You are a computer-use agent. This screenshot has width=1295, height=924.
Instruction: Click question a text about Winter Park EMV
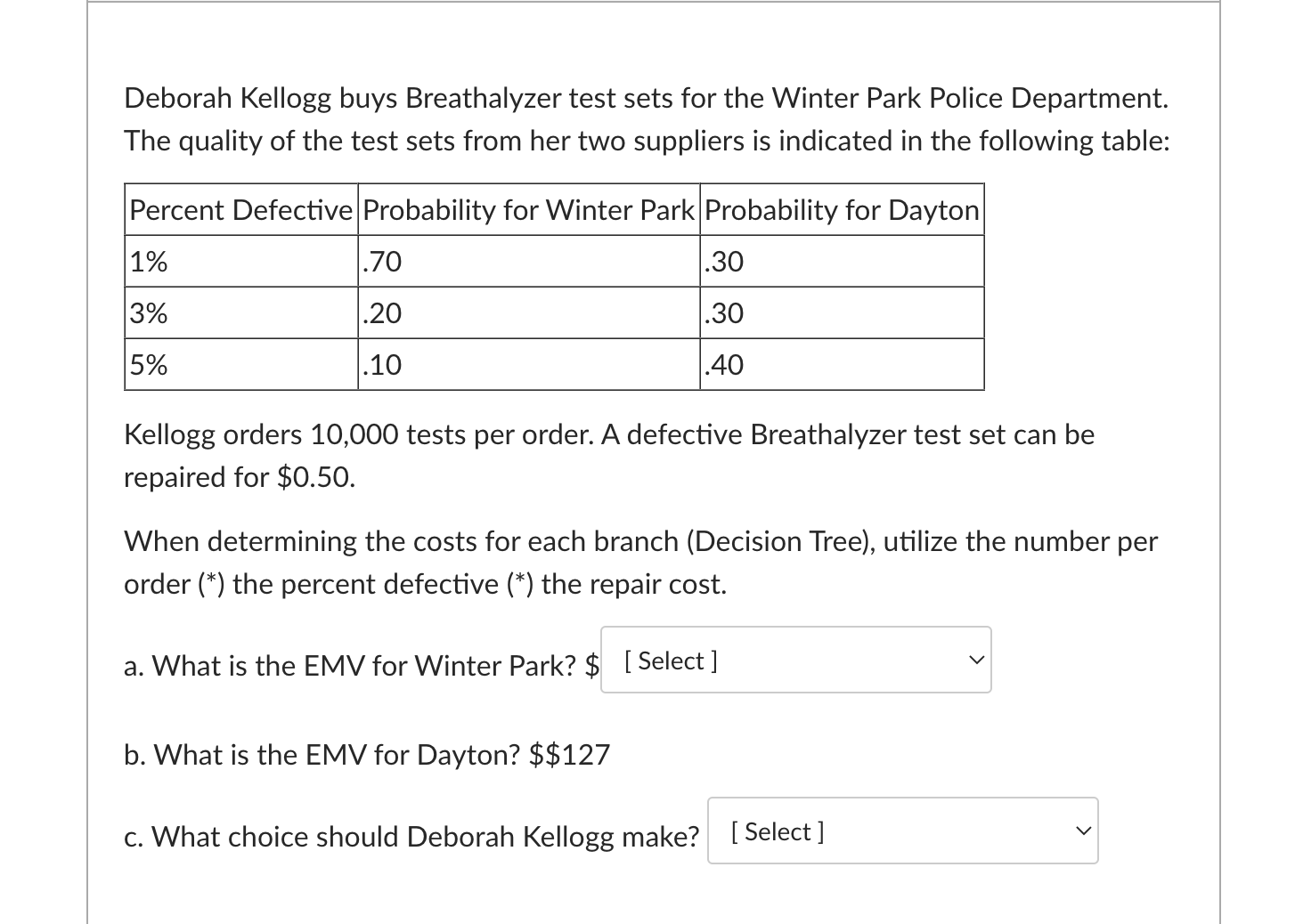click(x=356, y=666)
